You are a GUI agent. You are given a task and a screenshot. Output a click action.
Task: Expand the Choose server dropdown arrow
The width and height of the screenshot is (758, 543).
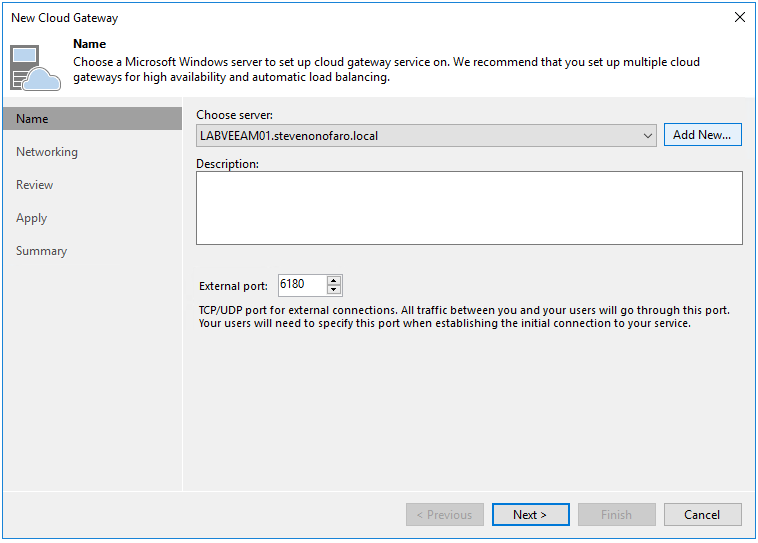[648, 135]
